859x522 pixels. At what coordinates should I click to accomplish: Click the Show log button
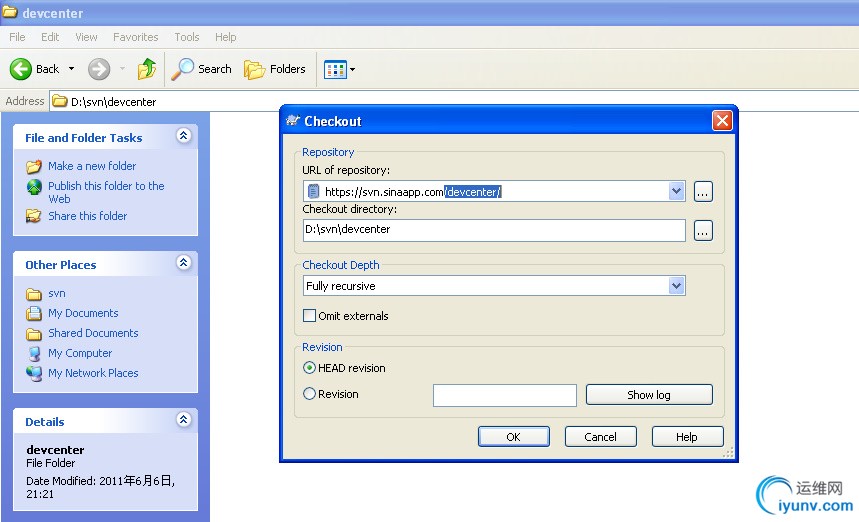coord(649,395)
